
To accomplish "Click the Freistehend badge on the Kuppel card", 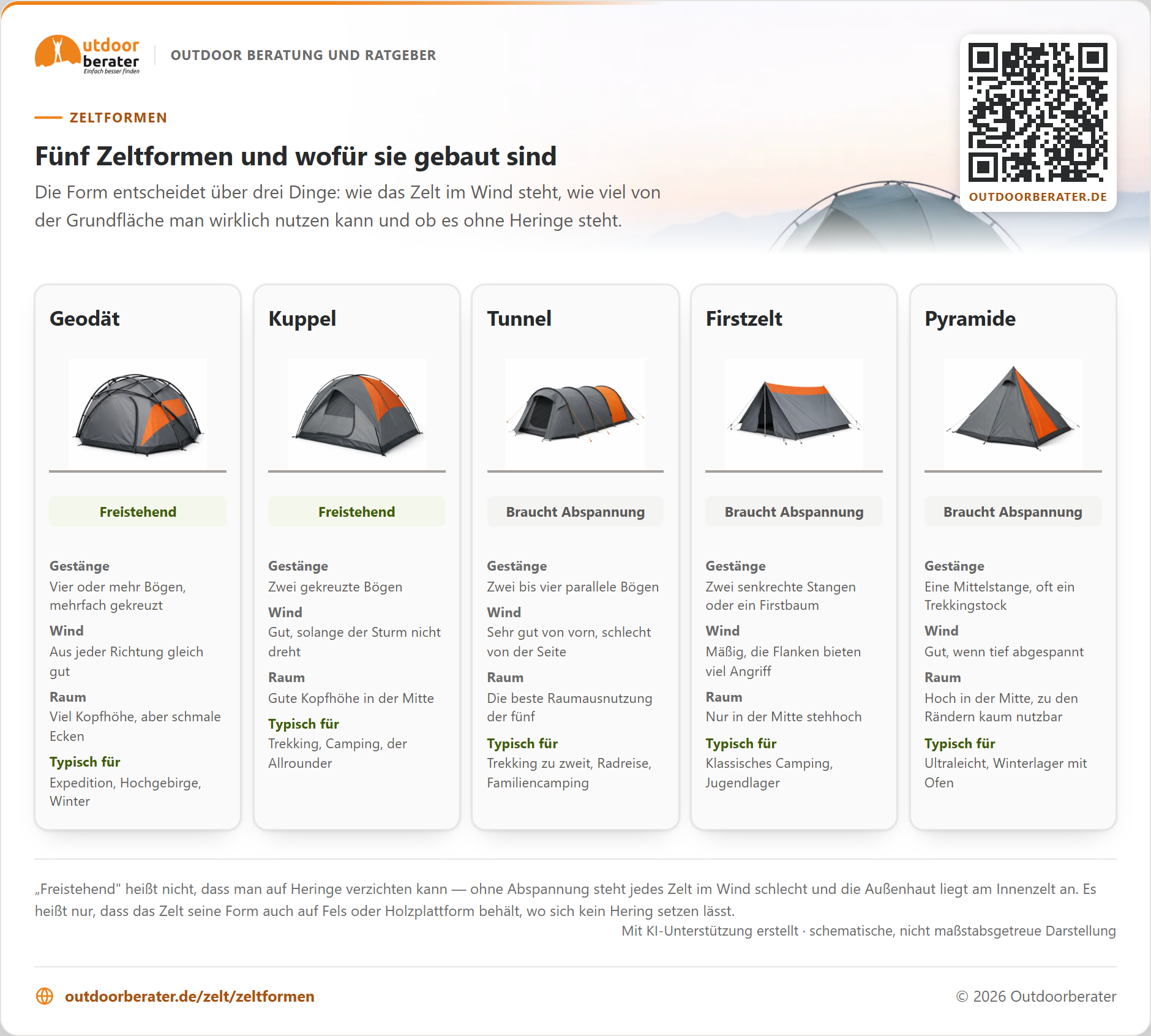I will pos(357,511).
